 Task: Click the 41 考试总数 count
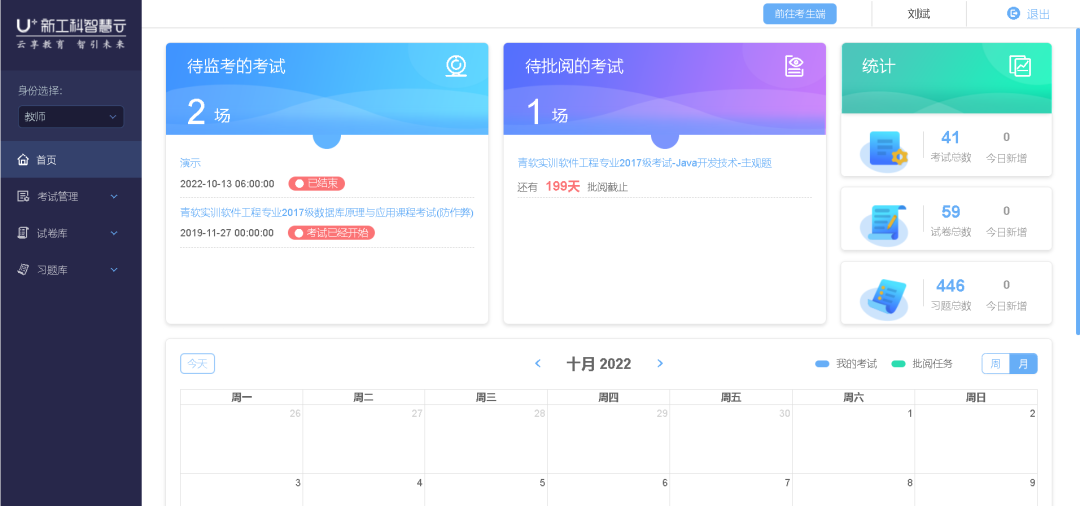(x=951, y=137)
